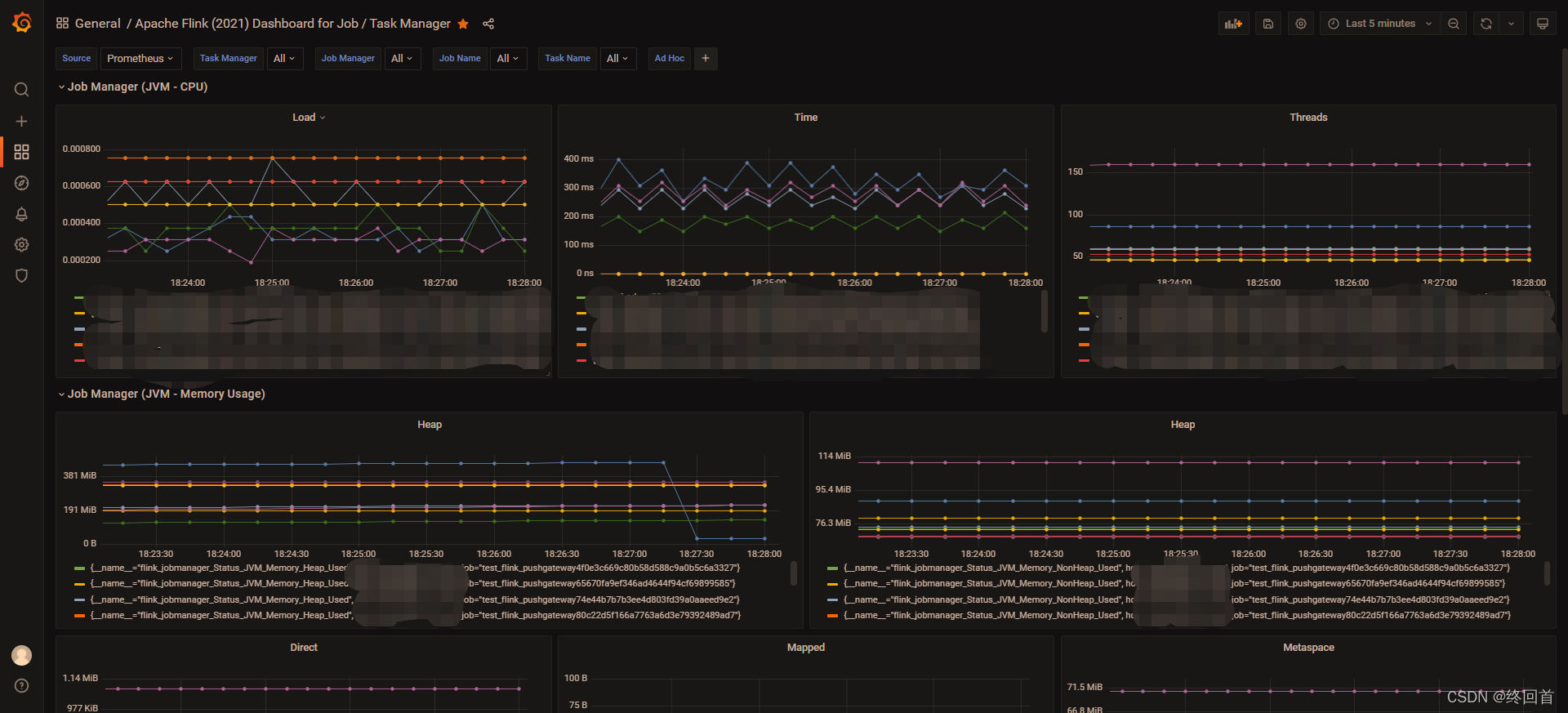Image resolution: width=1568 pixels, height=713 pixels.
Task: Click the Create plus icon in sidebar
Action: pyautogui.click(x=22, y=121)
